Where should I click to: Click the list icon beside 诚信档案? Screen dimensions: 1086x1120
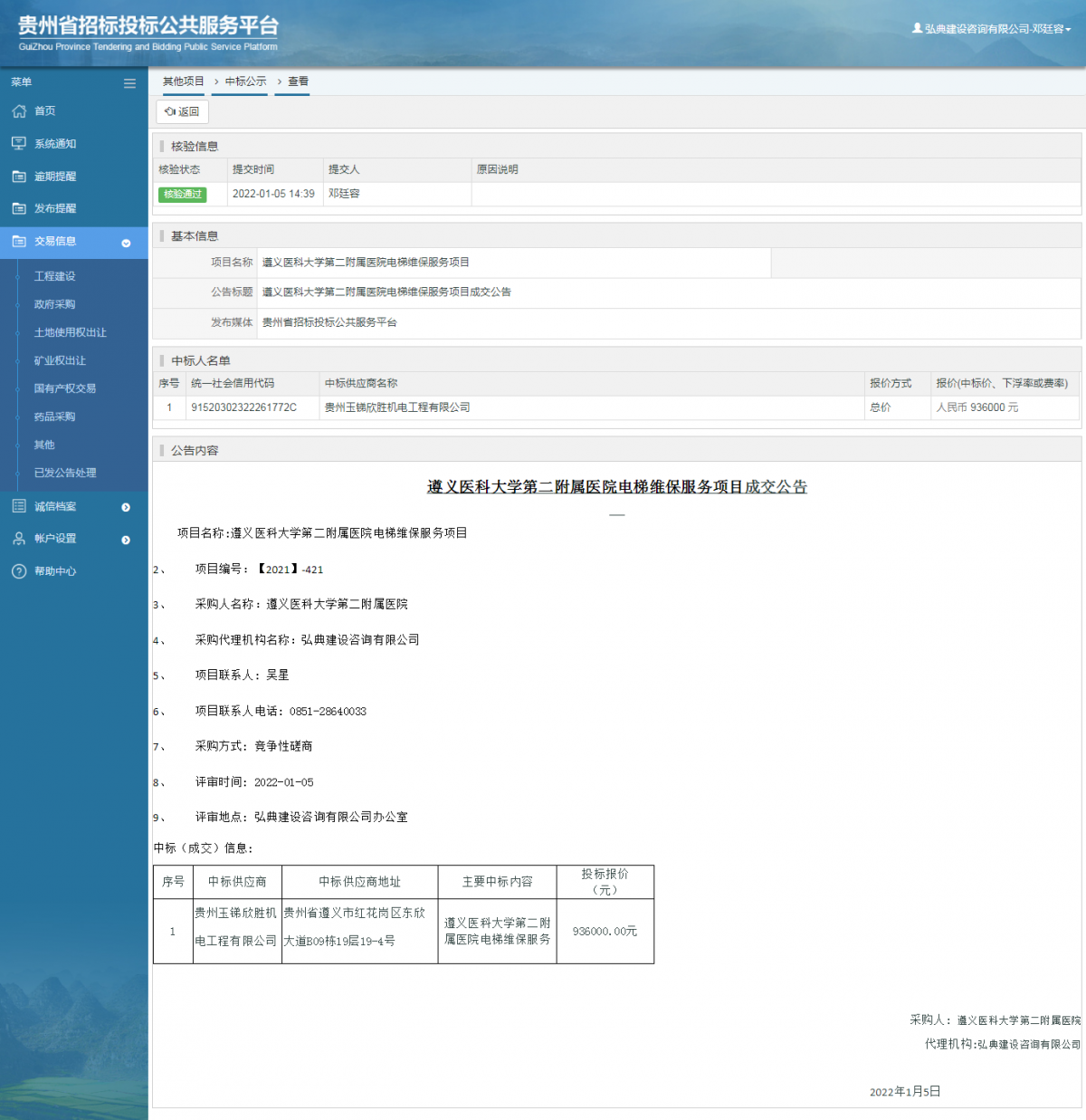tap(19, 506)
